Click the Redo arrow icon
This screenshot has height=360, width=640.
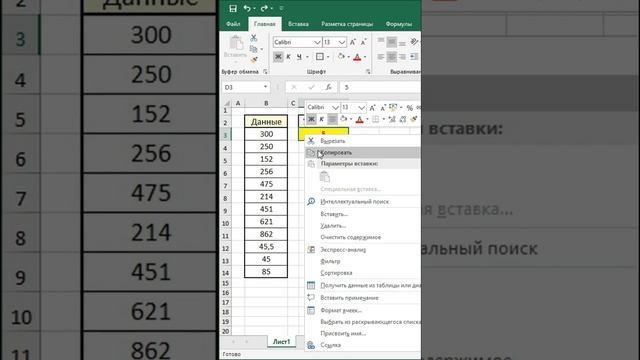tap(264, 8)
